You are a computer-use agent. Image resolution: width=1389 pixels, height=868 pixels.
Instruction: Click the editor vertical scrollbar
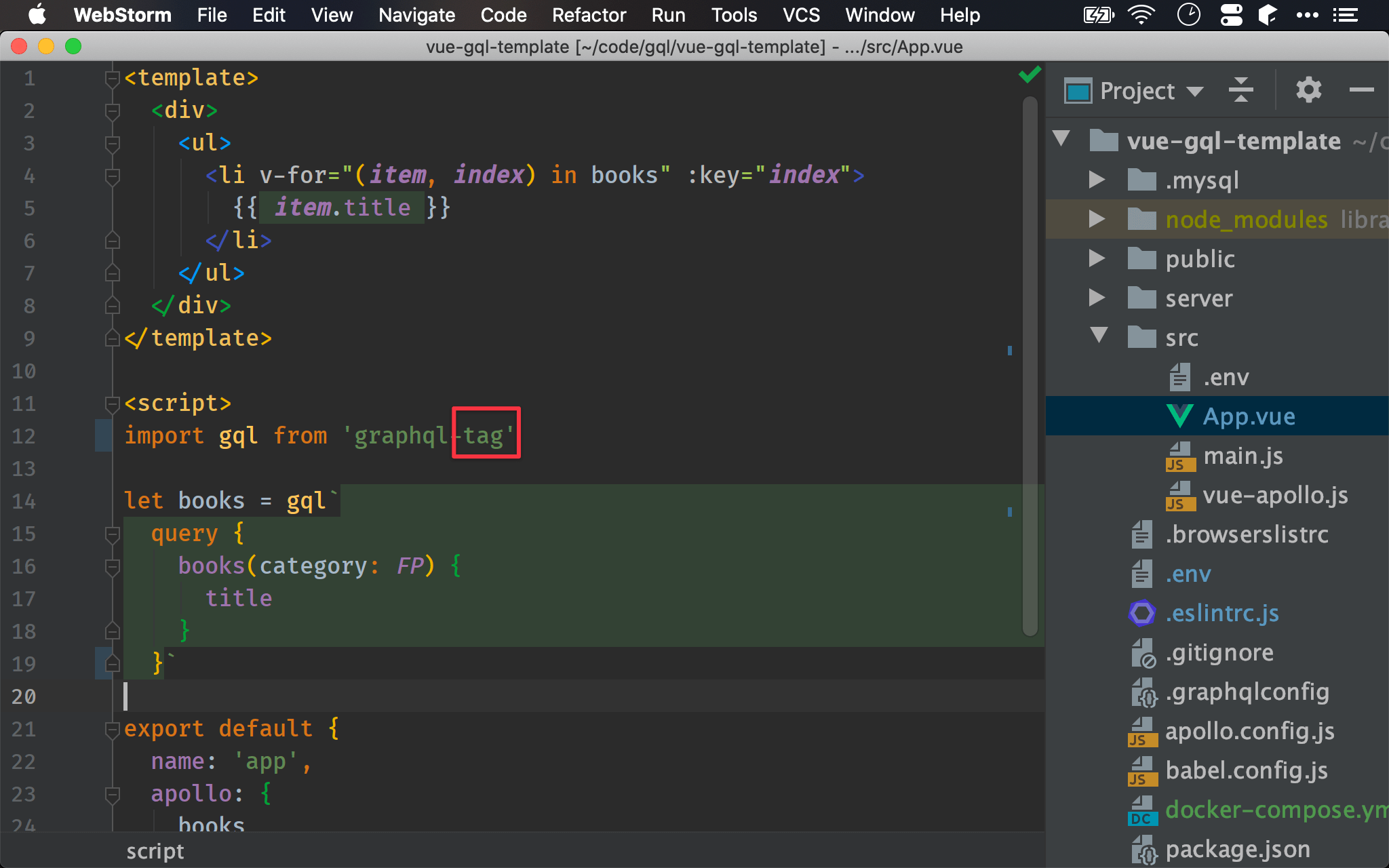[x=1030, y=366]
